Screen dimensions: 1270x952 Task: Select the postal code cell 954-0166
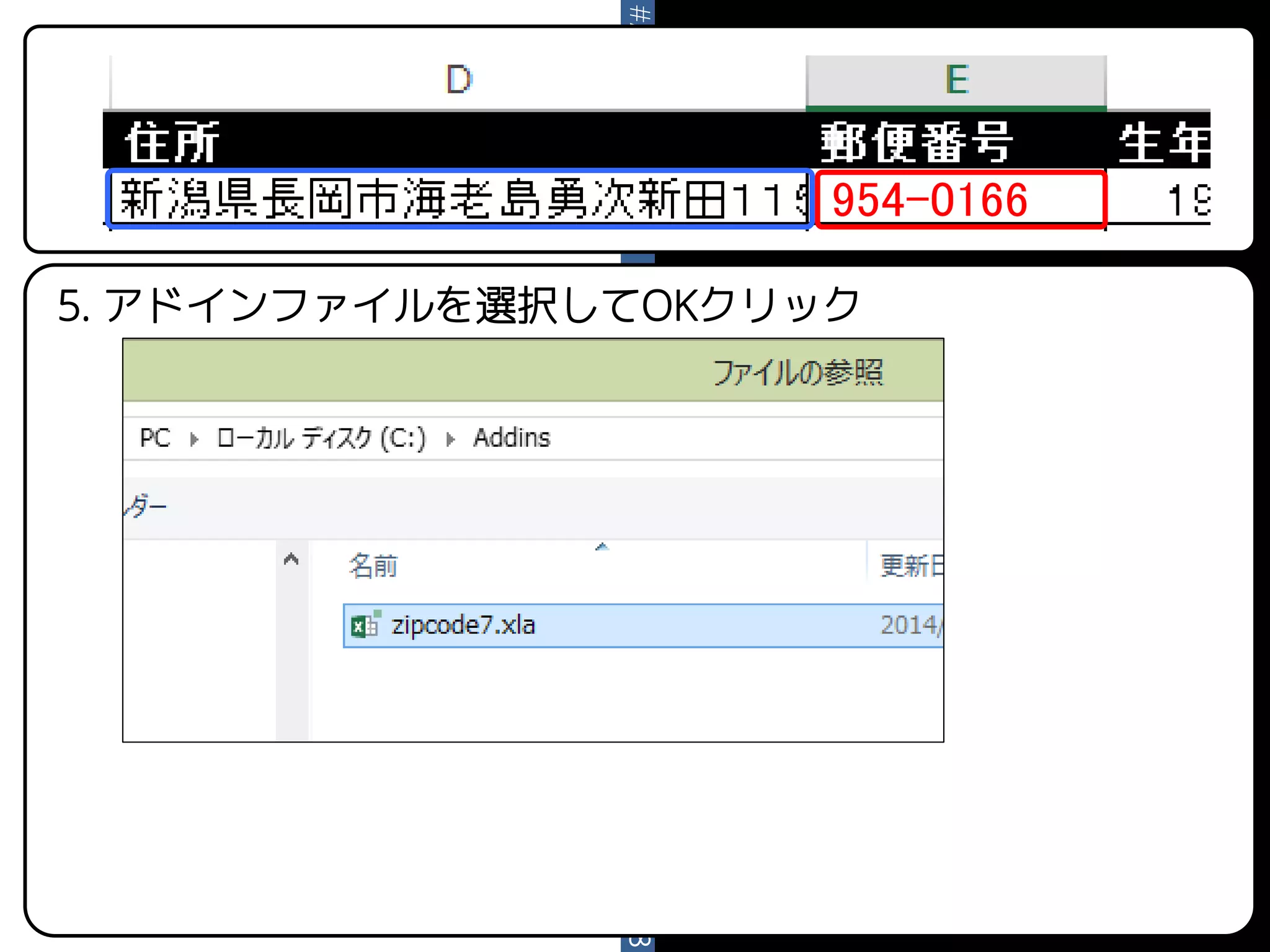[x=961, y=200]
